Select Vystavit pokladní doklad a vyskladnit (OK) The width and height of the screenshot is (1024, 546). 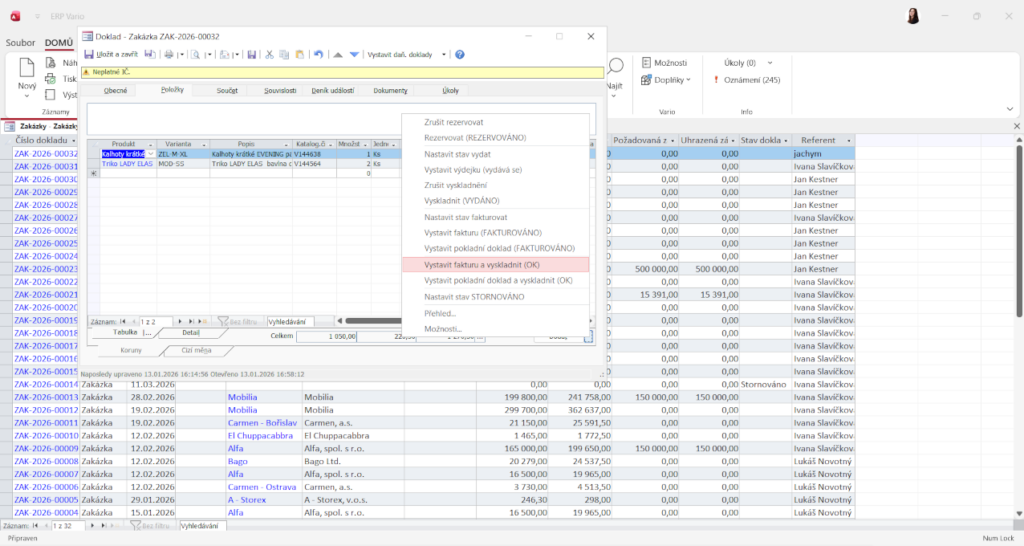coord(497,281)
